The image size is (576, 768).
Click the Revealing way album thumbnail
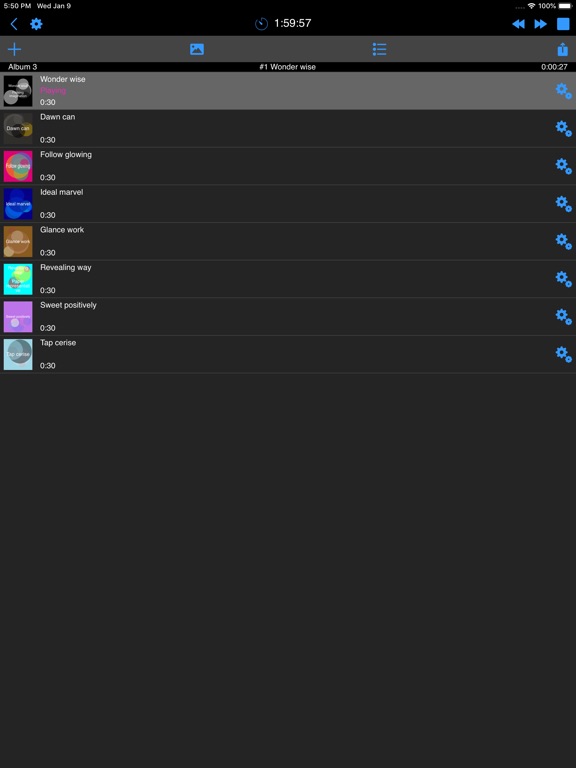(18, 279)
